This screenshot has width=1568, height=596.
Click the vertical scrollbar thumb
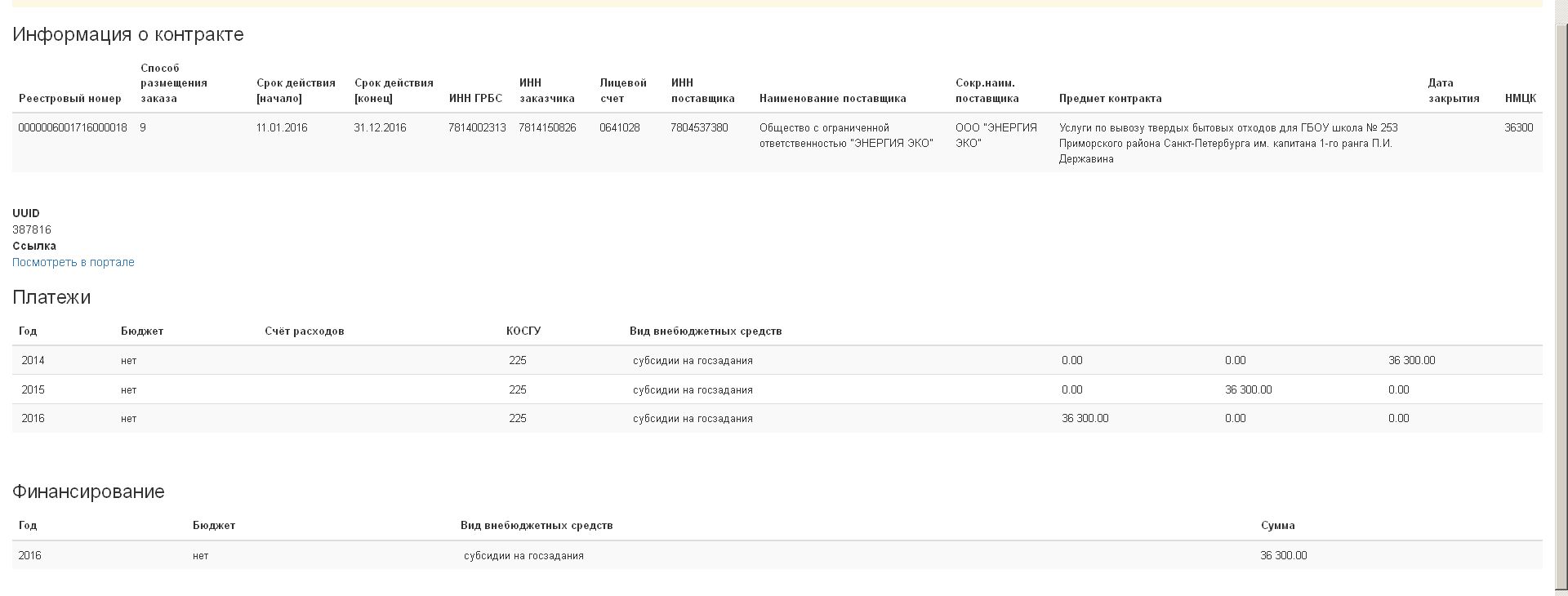1561,302
